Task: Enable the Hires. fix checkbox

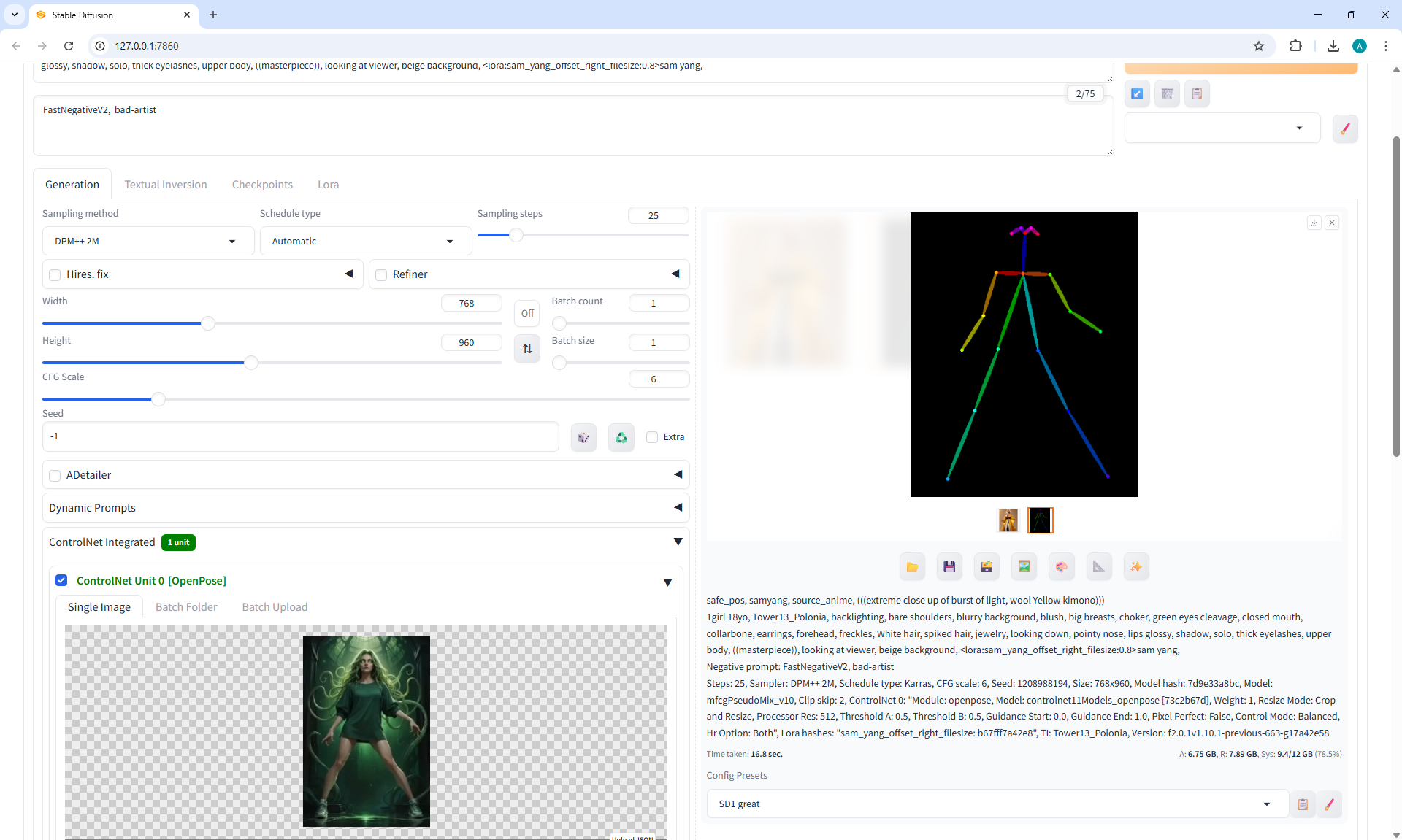Action: coord(55,275)
